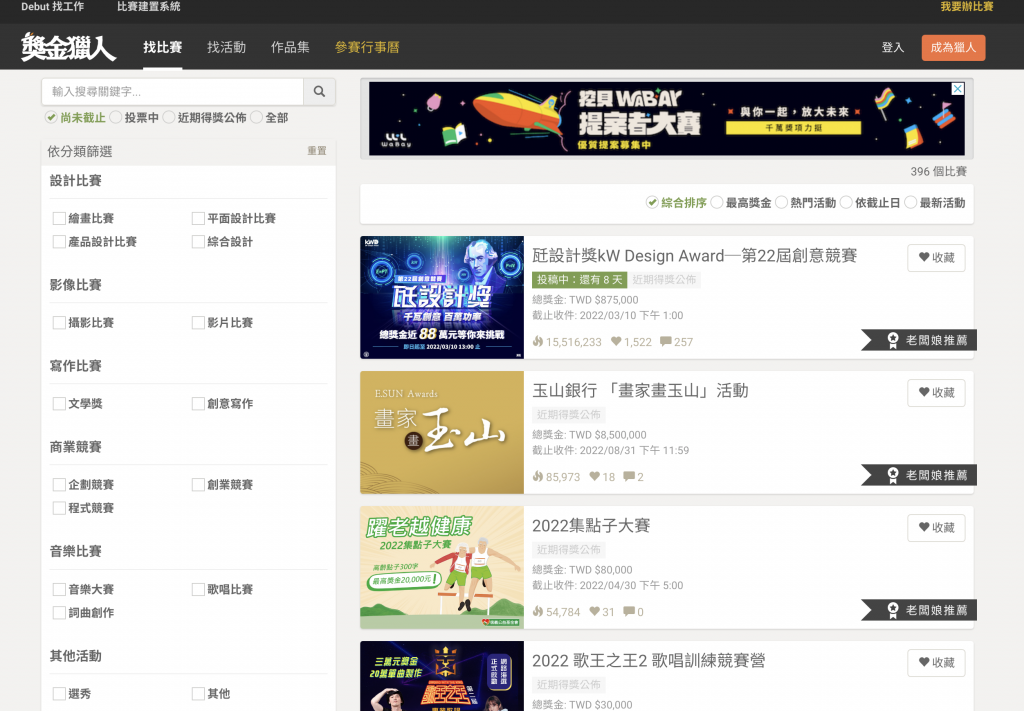This screenshot has height=711, width=1024.
Task: Click the 收藏 button for 瓩設計獎
Action: point(936,258)
